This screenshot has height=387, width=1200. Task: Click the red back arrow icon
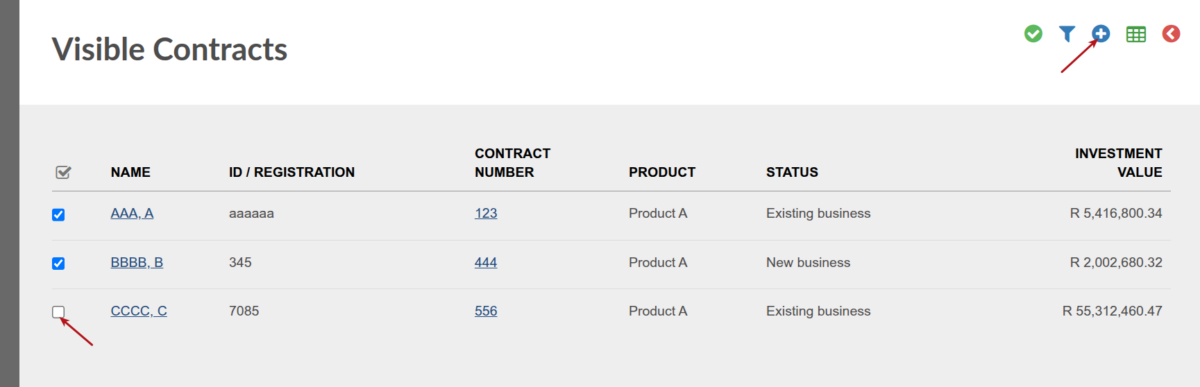click(1171, 34)
